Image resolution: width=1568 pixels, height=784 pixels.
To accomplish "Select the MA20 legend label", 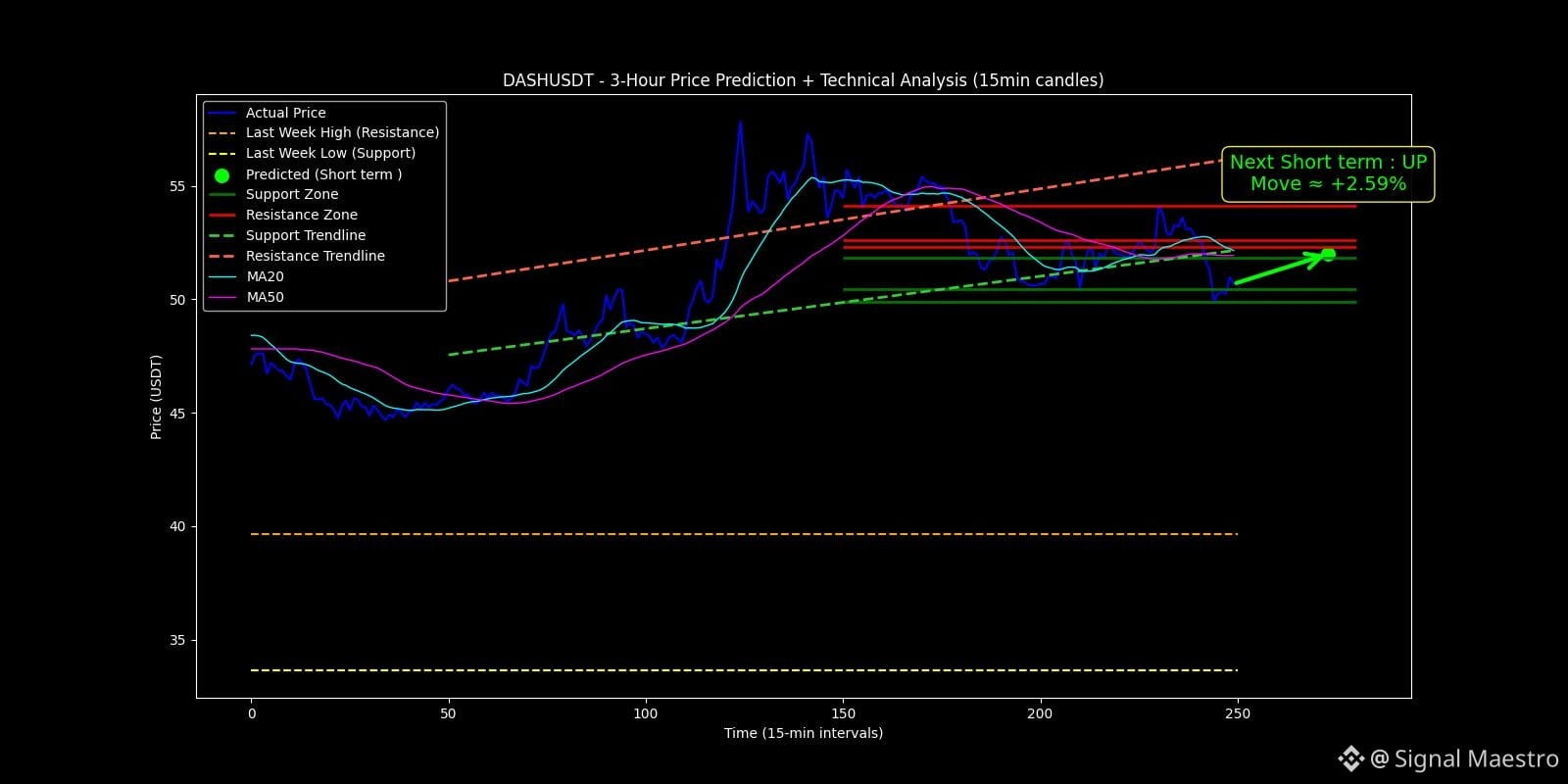I will click(265, 276).
